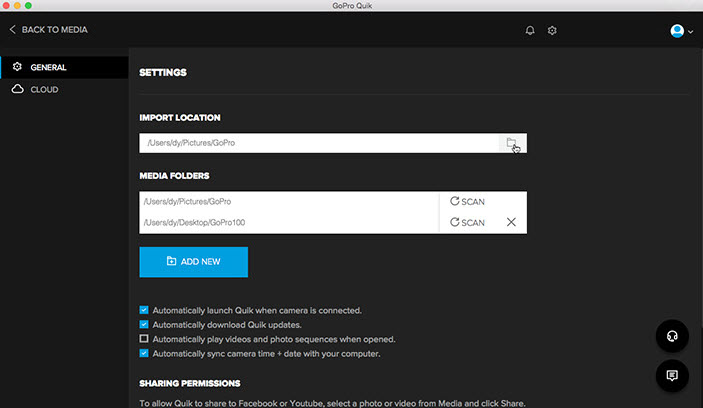Click the user account avatar
This screenshot has height=408, width=703.
click(677, 31)
